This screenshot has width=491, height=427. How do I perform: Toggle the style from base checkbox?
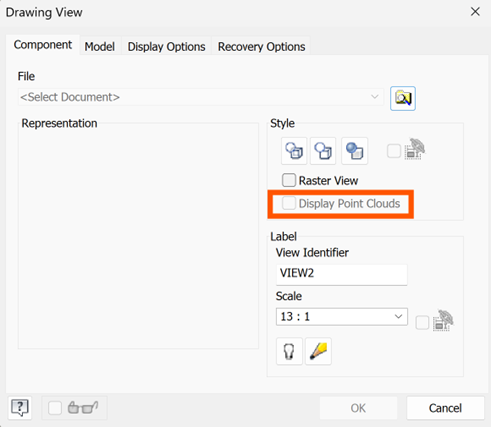[394, 151]
